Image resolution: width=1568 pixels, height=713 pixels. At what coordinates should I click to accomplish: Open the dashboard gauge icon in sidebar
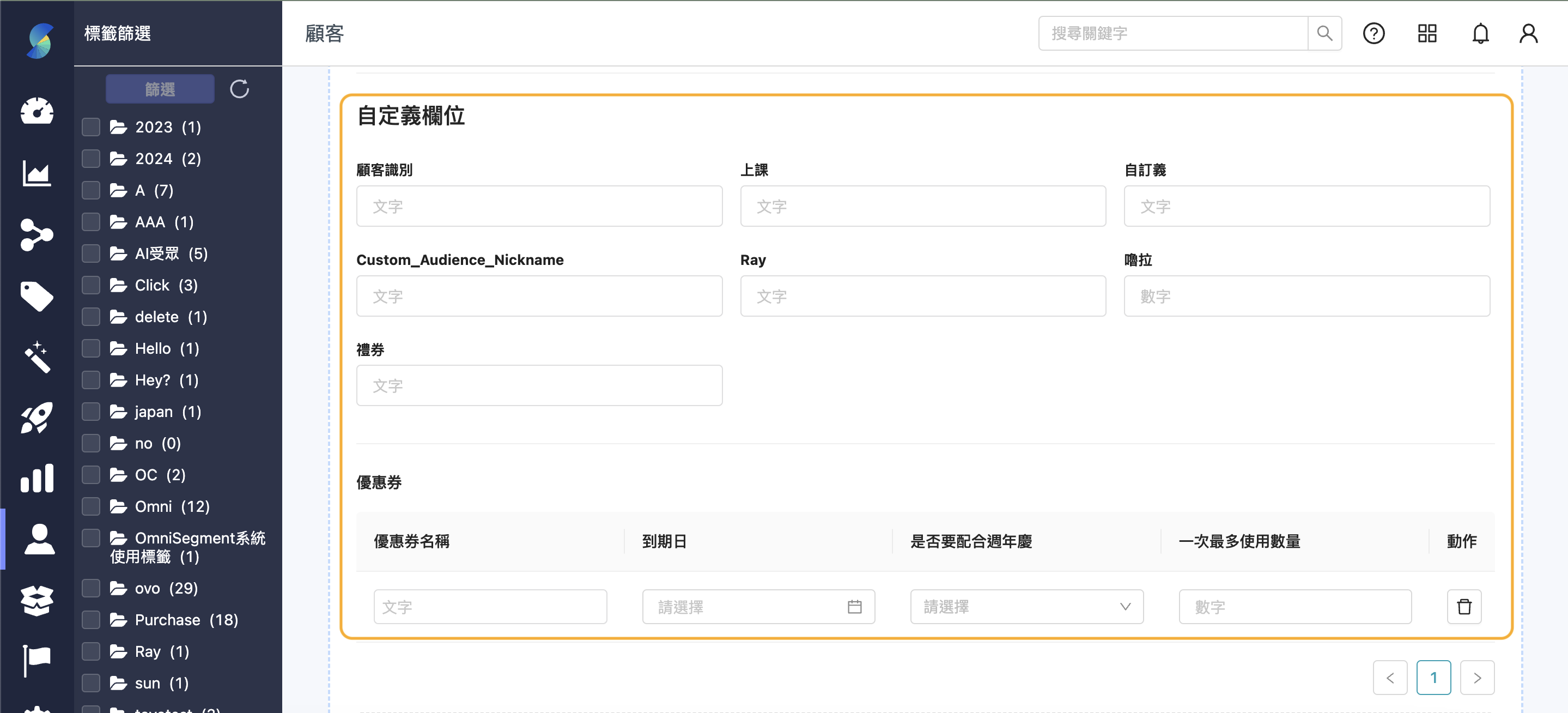[x=37, y=111]
